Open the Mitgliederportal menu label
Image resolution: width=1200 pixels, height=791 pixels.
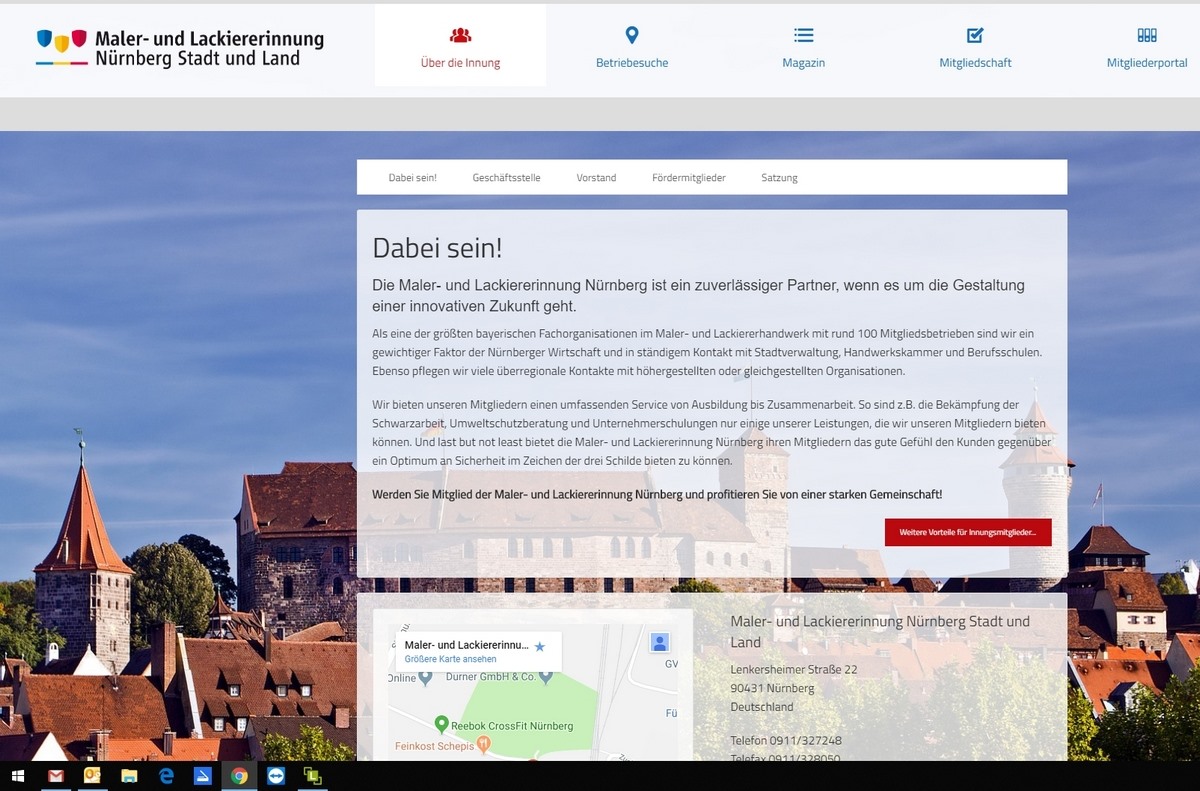[x=1147, y=63]
